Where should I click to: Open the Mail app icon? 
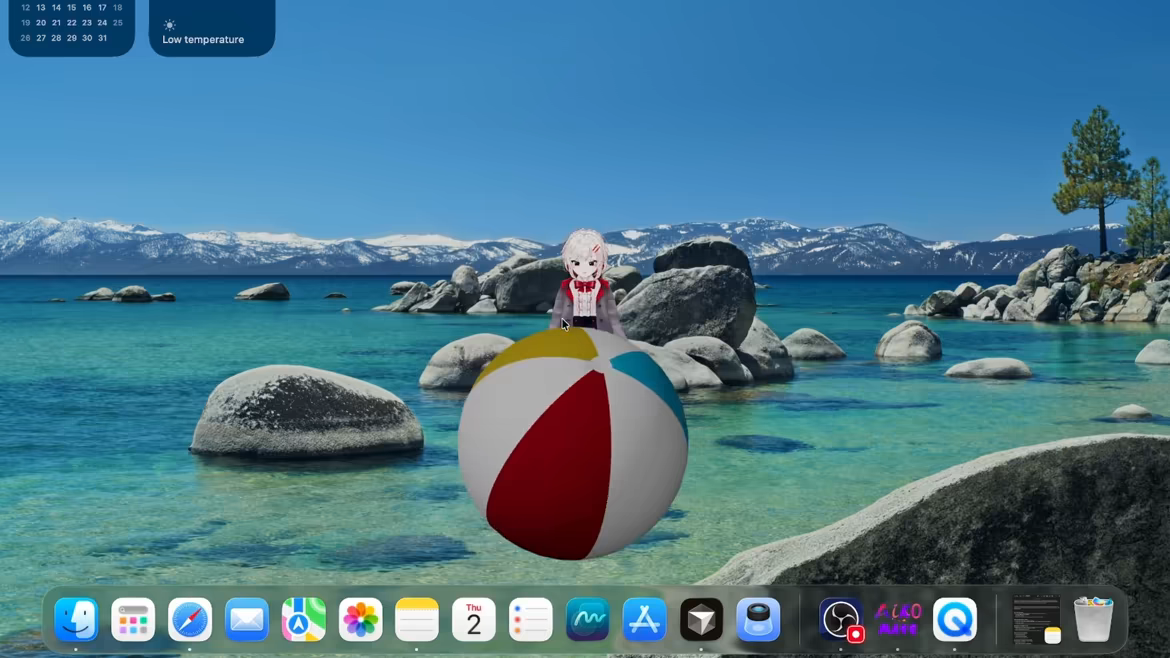pos(247,619)
